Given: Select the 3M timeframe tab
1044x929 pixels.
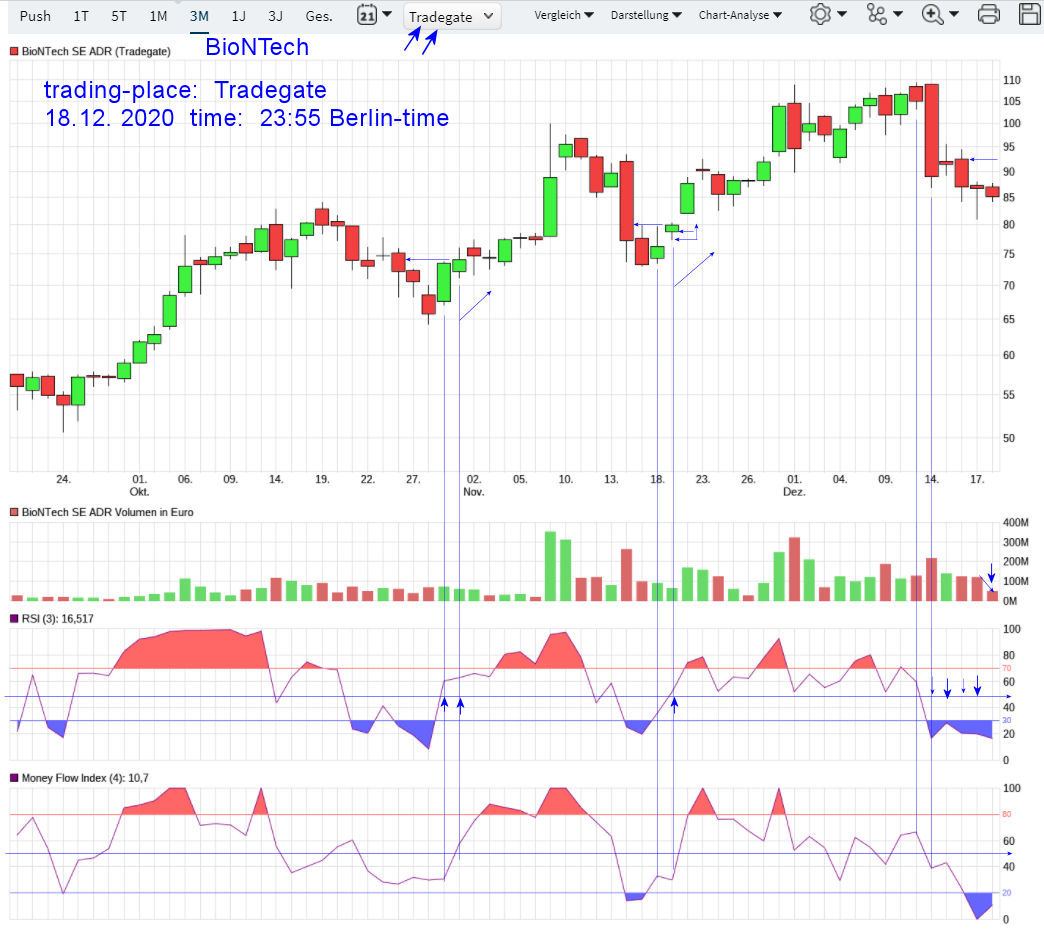Looking at the screenshot, I should click(x=199, y=16).
